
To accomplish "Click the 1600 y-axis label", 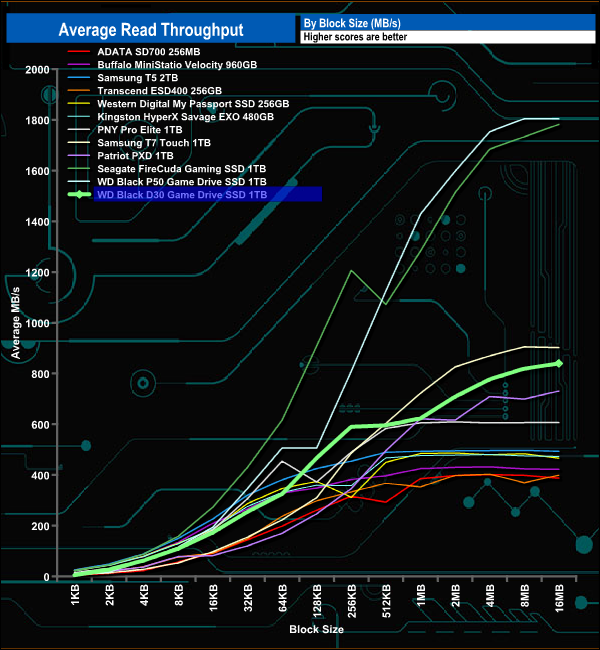I will (x=37, y=171).
